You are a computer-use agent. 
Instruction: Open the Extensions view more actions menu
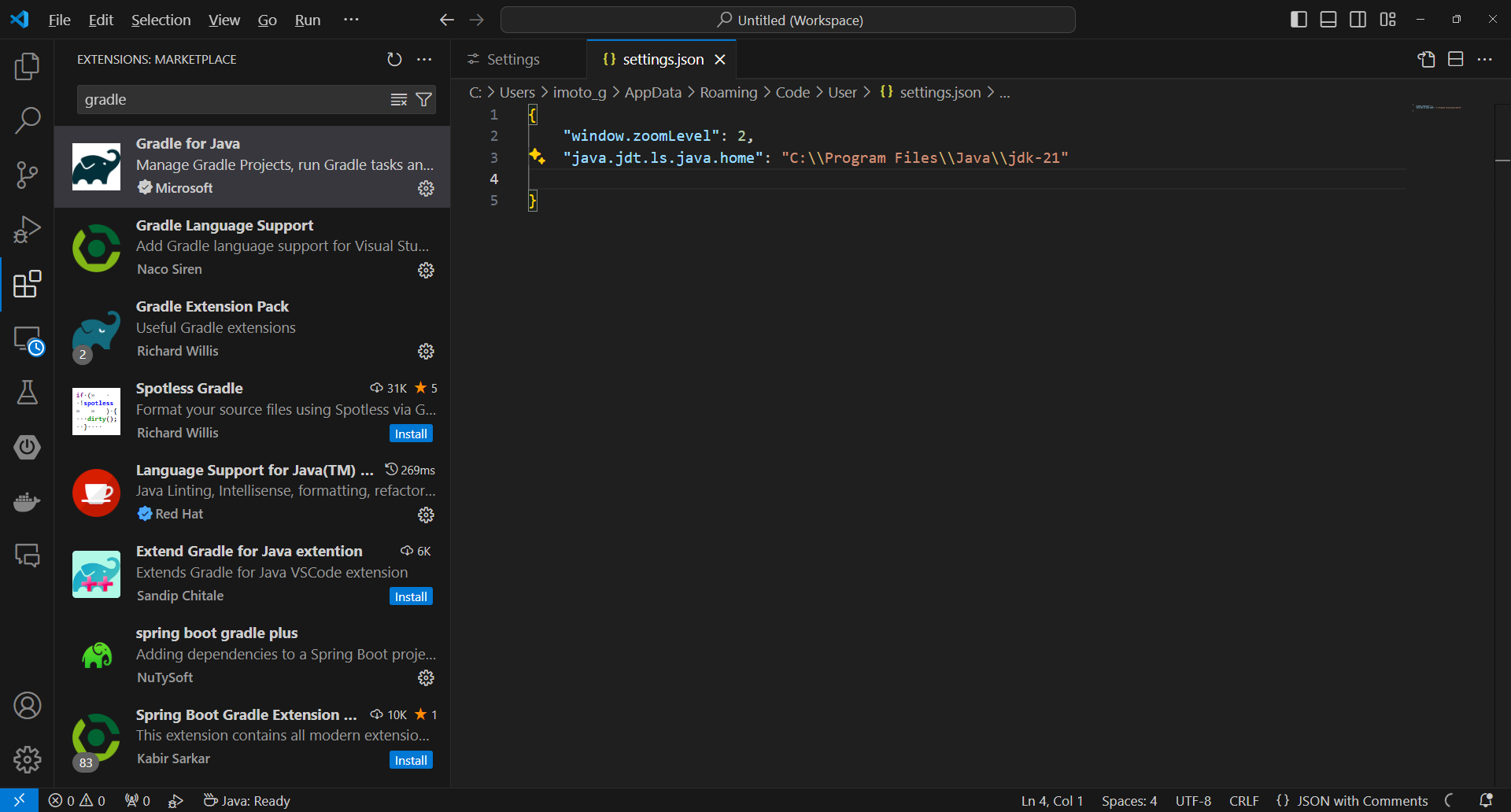coord(424,59)
